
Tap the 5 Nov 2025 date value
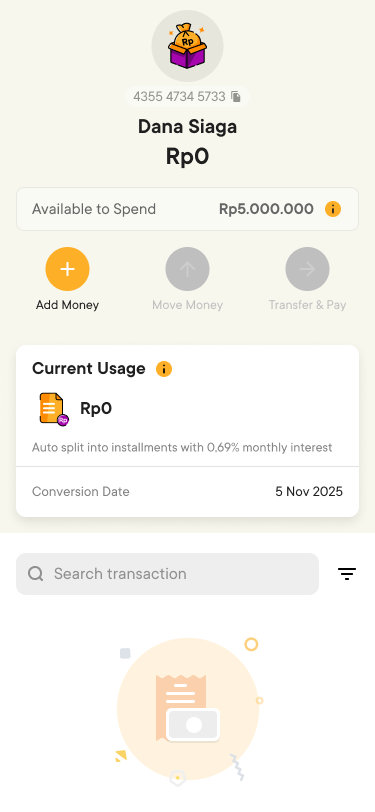coord(309,491)
